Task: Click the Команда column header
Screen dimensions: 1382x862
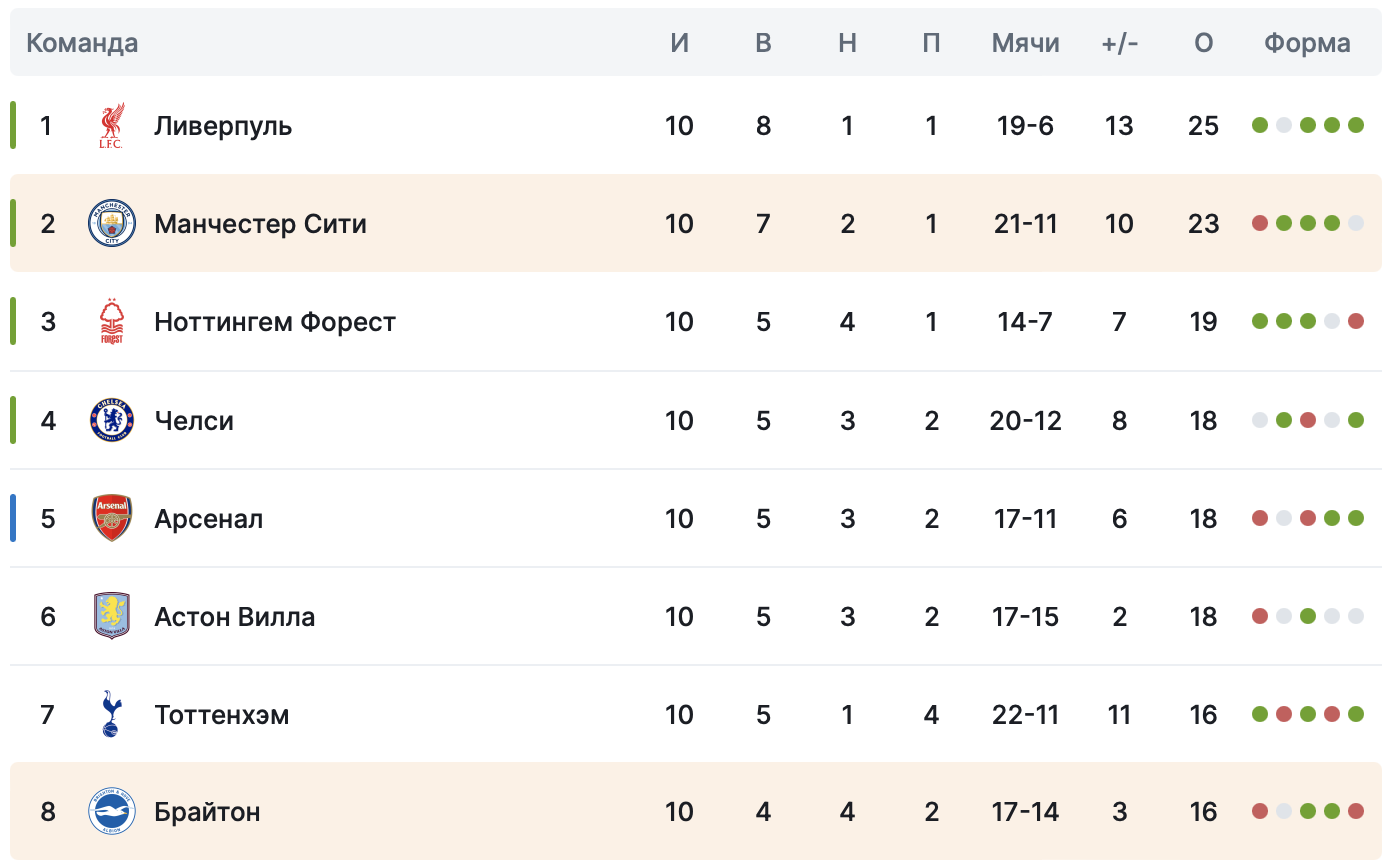Action: [82, 43]
